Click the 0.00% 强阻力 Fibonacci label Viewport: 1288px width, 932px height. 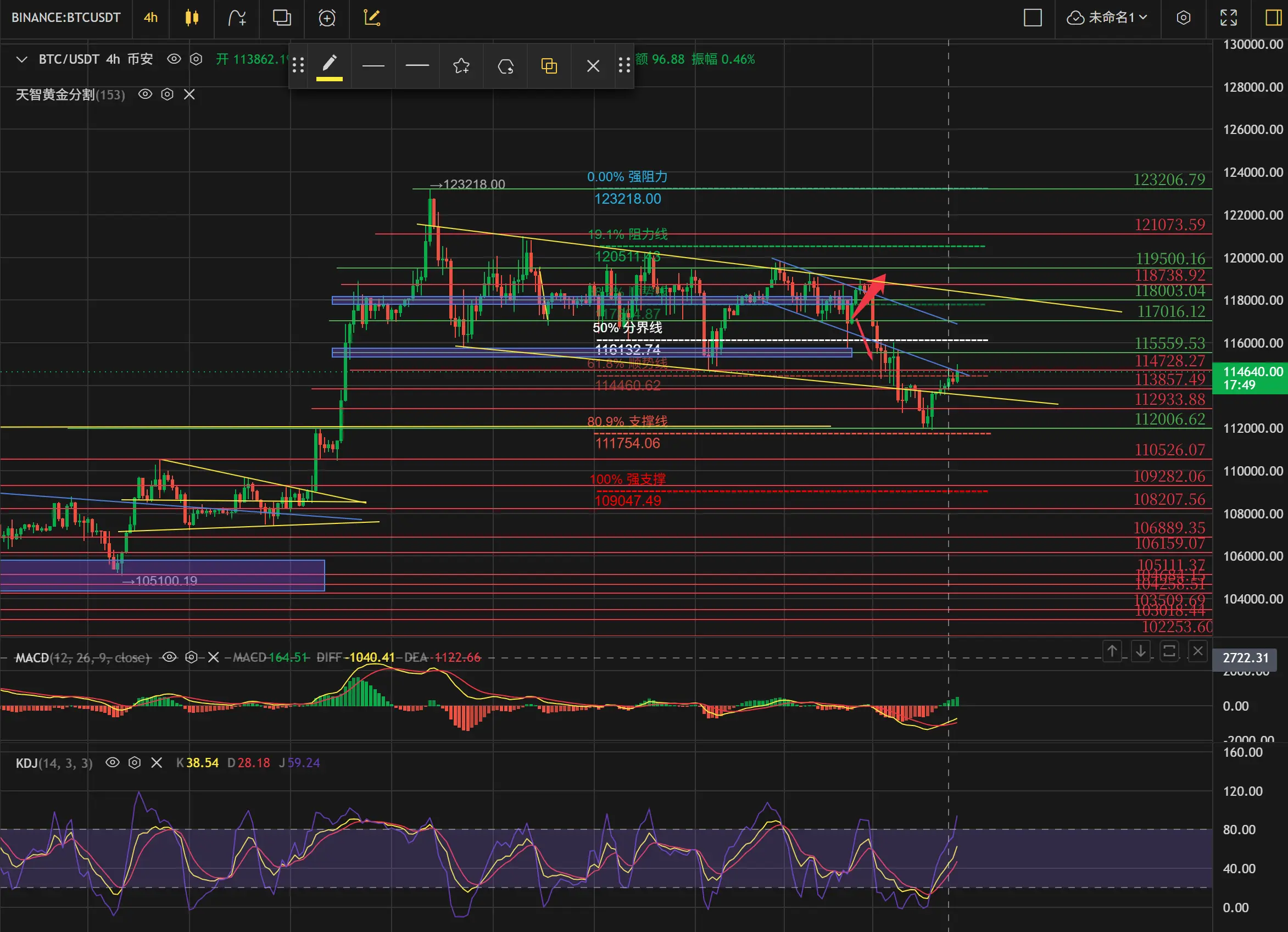point(627,177)
